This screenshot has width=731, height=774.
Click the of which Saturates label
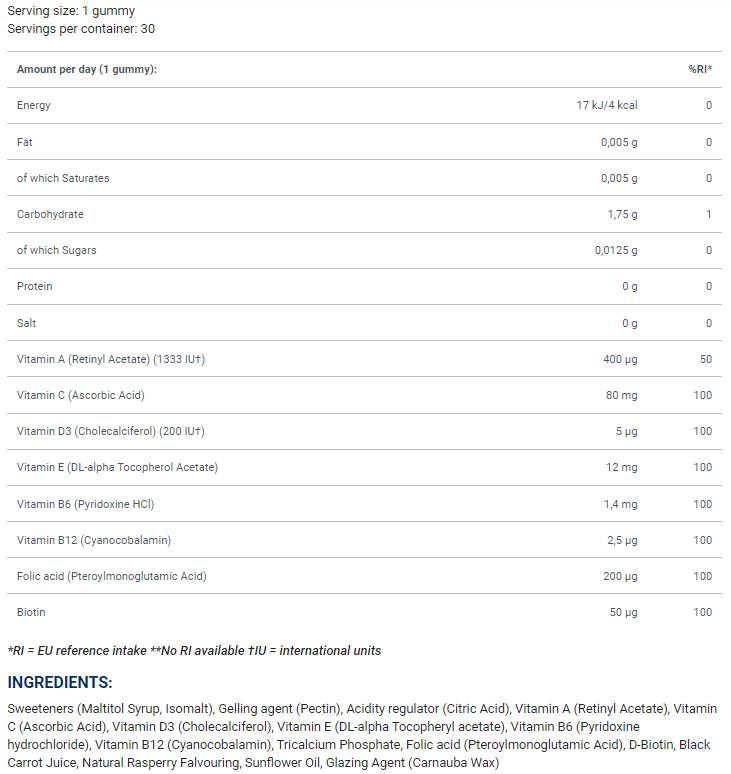(63, 178)
